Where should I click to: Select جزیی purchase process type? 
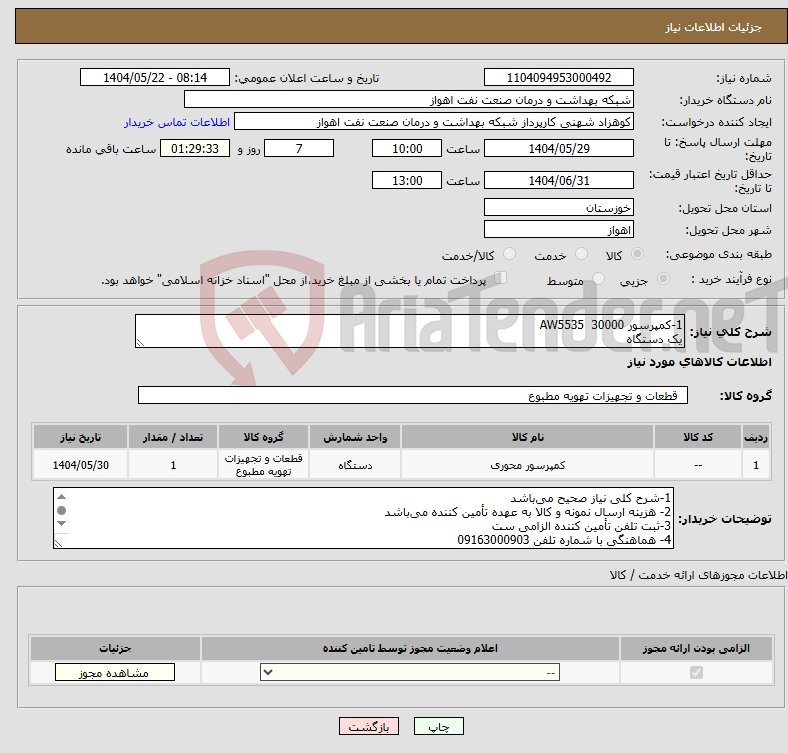(665, 280)
